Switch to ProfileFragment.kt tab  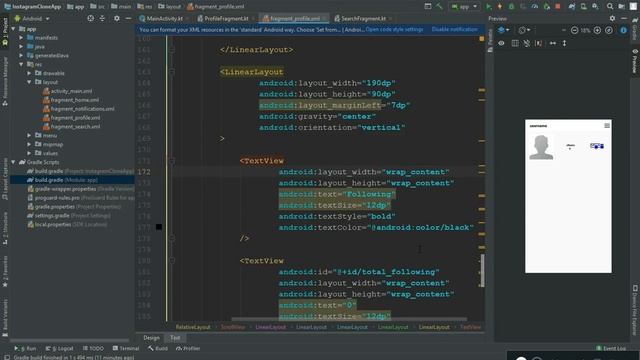tap(226, 18)
